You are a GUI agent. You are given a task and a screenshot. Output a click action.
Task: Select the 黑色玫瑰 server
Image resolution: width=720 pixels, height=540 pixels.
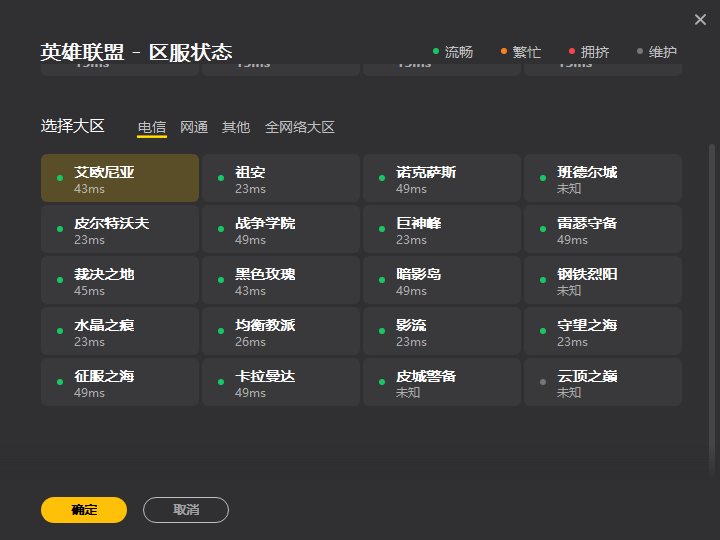point(281,280)
